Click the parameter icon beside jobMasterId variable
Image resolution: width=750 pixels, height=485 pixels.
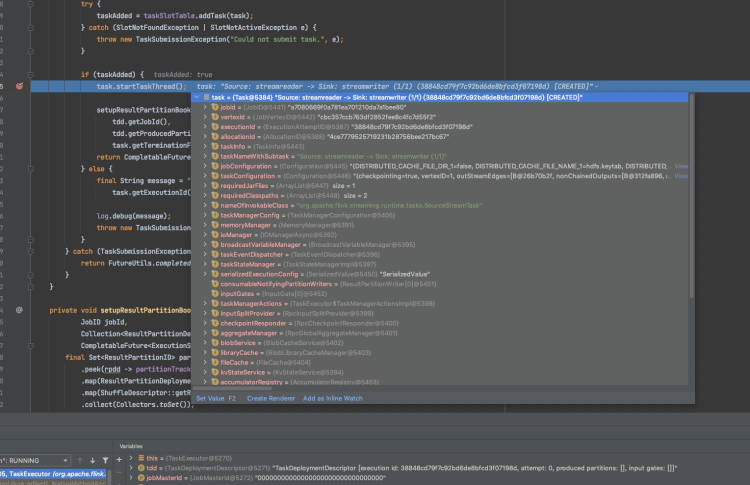(x=141, y=477)
